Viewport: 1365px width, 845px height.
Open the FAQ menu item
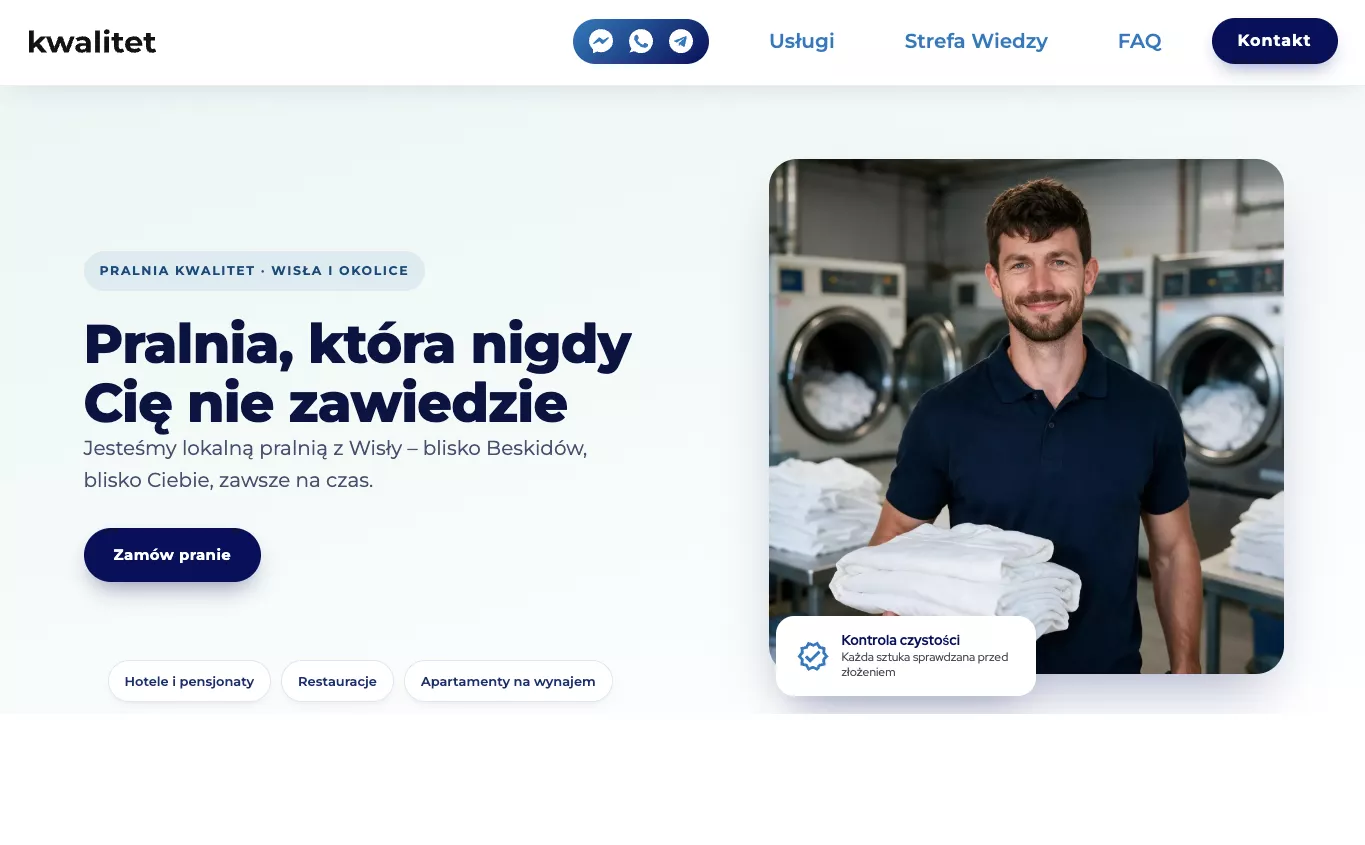1139,41
